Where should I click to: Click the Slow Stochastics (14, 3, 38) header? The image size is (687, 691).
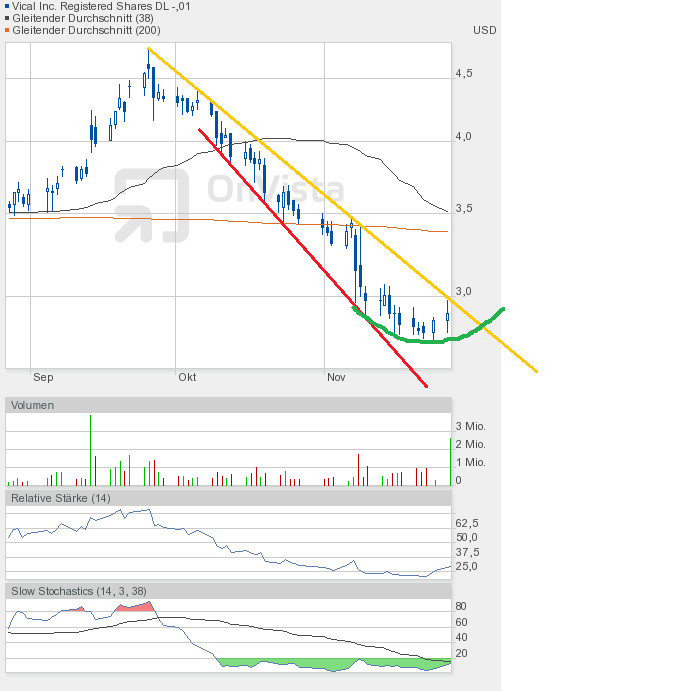pyautogui.click(x=228, y=591)
